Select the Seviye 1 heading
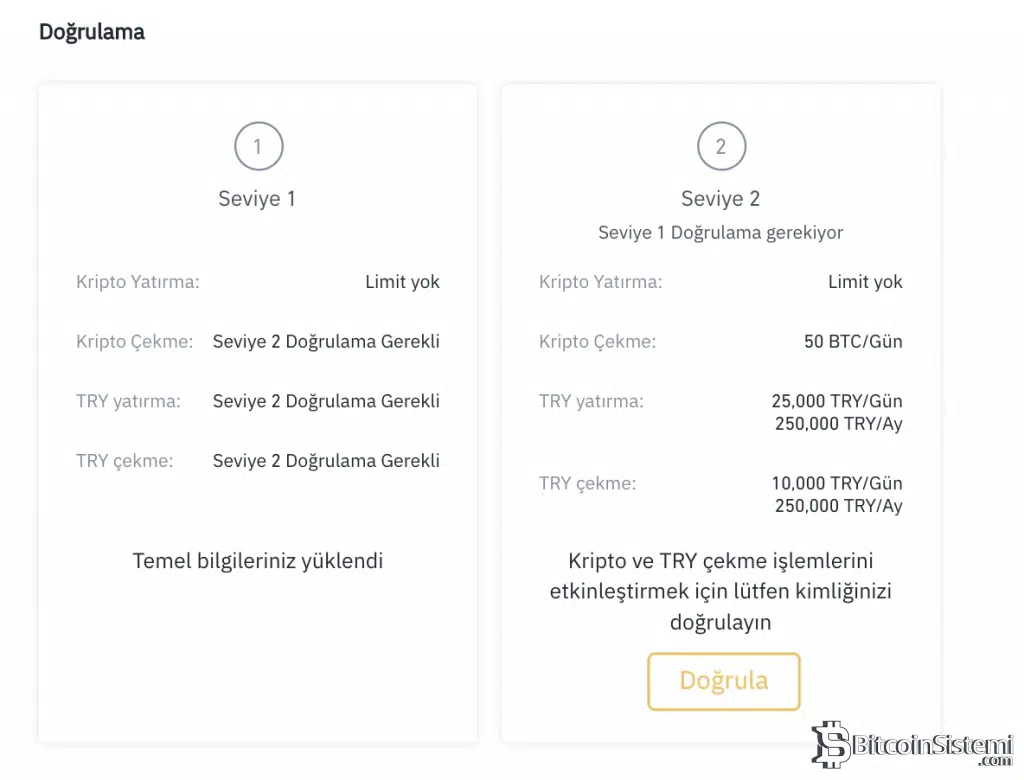This screenshot has height=780, width=1024. [257, 198]
